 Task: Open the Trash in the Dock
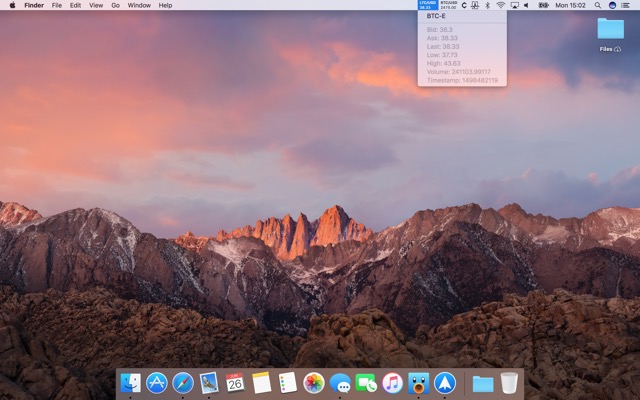click(x=509, y=383)
